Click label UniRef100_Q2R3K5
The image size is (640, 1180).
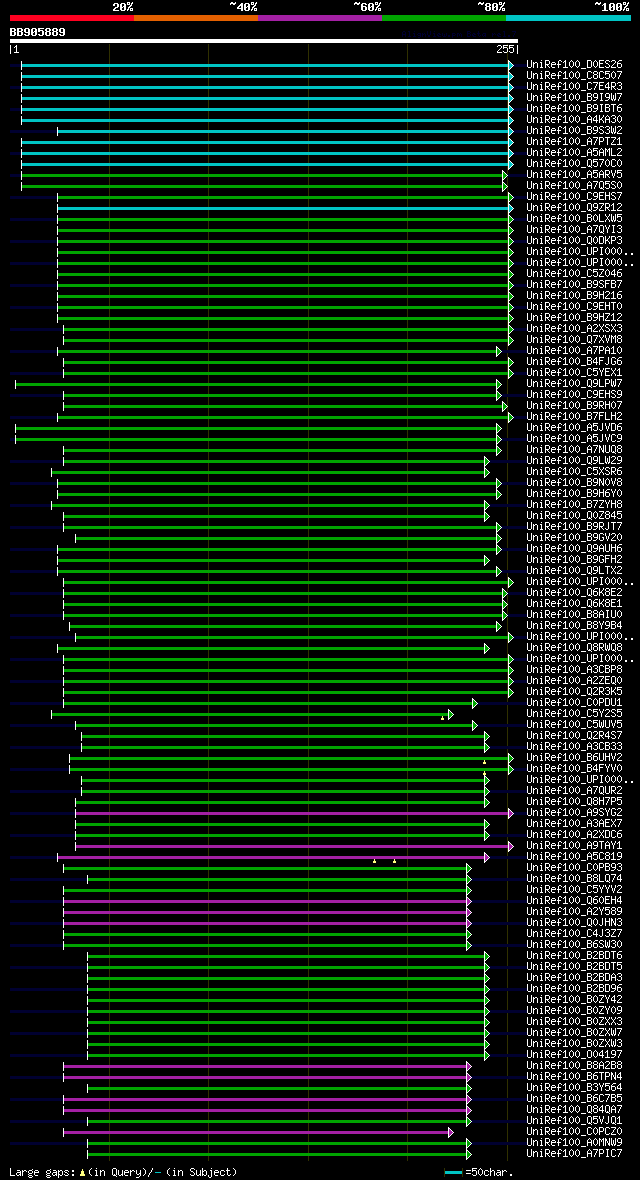574,692
